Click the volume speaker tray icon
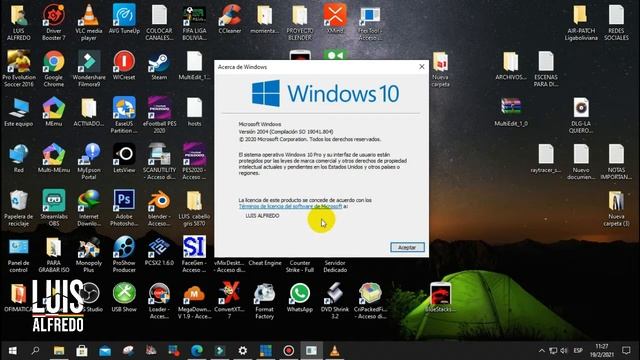Screen dimensions: 640x360 pyautogui.click(x=564, y=351)
